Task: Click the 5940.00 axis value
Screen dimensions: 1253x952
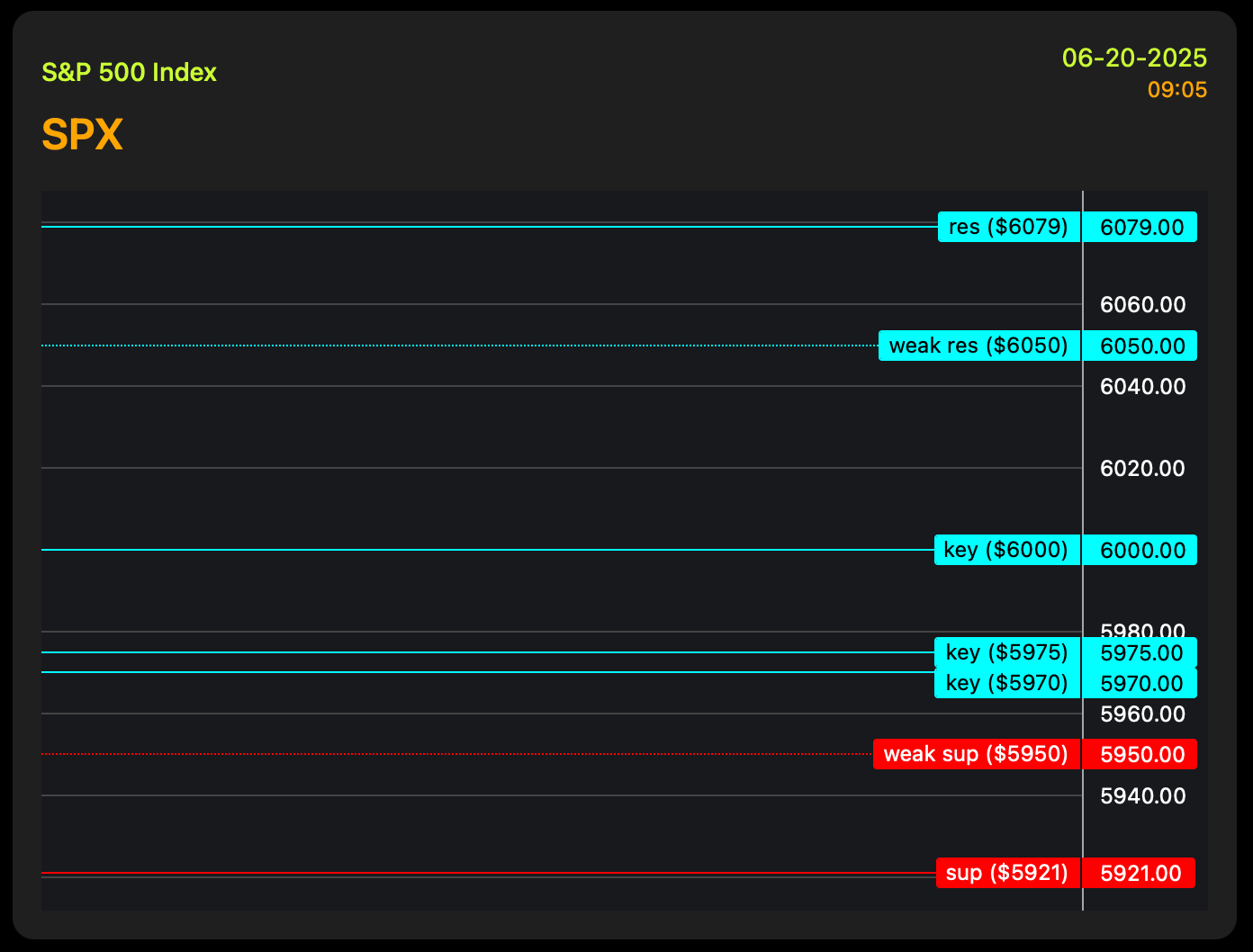Action: point(1143,796)
